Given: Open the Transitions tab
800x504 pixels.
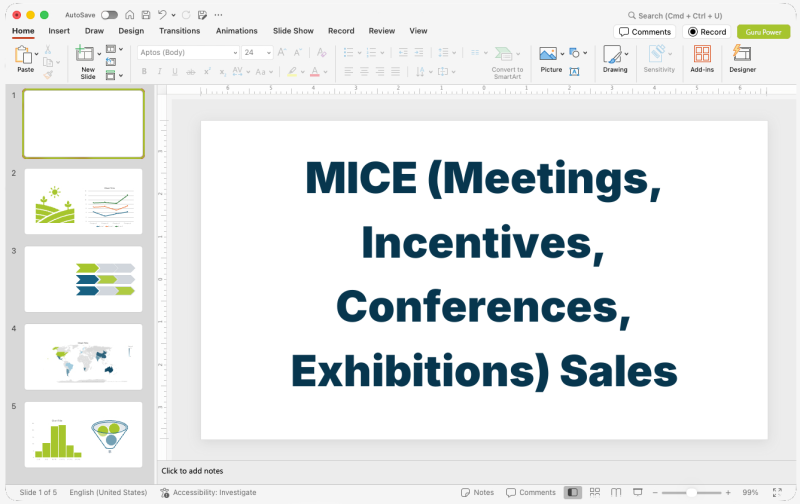Looking at the screenshot, I should 180,31.
